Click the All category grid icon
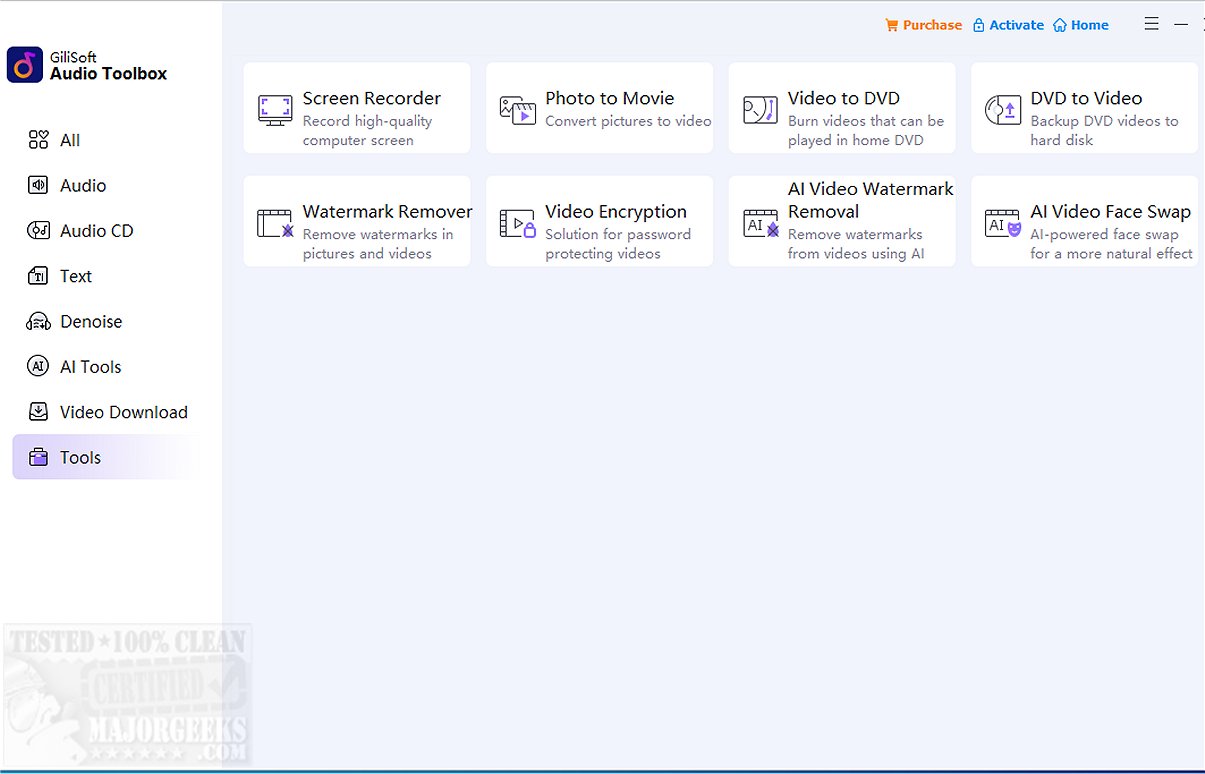Screen dimensions: 1205x774 point(38,140)
